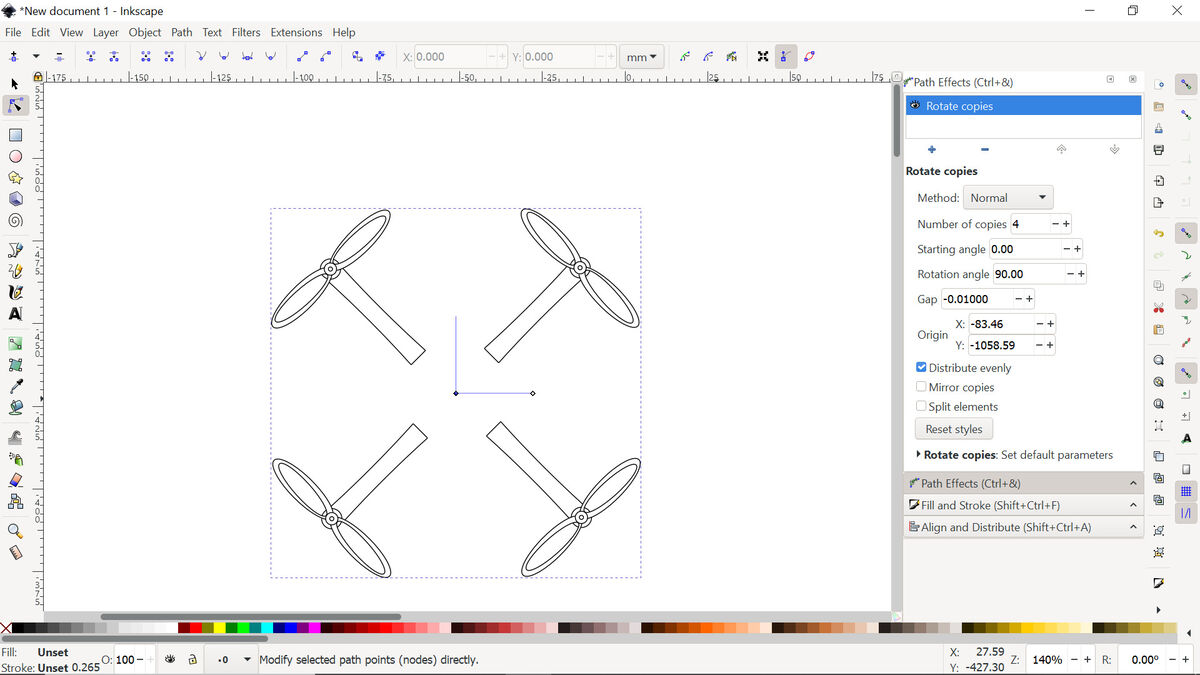Select the Ellipse tool
Image resolution: width=1200 pixels, height=675 pixels.
15,157
